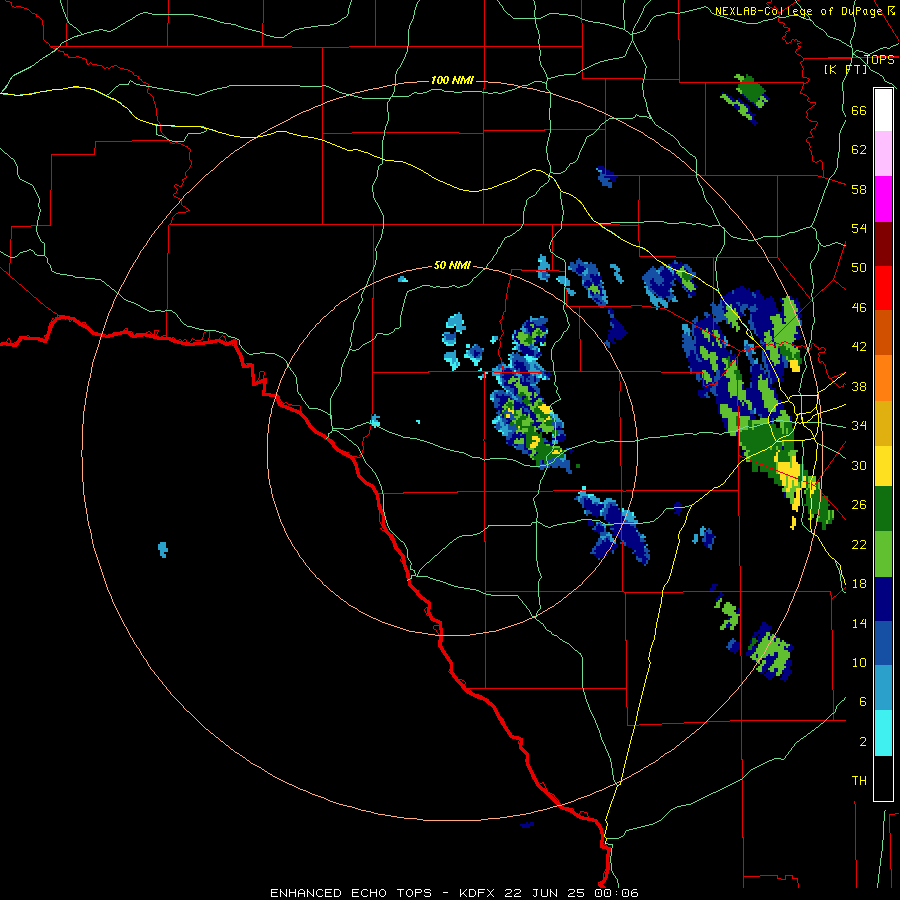The image size is (900, 900).
Task: Click the 50 NMI range ring label
Action: [452, 265]
